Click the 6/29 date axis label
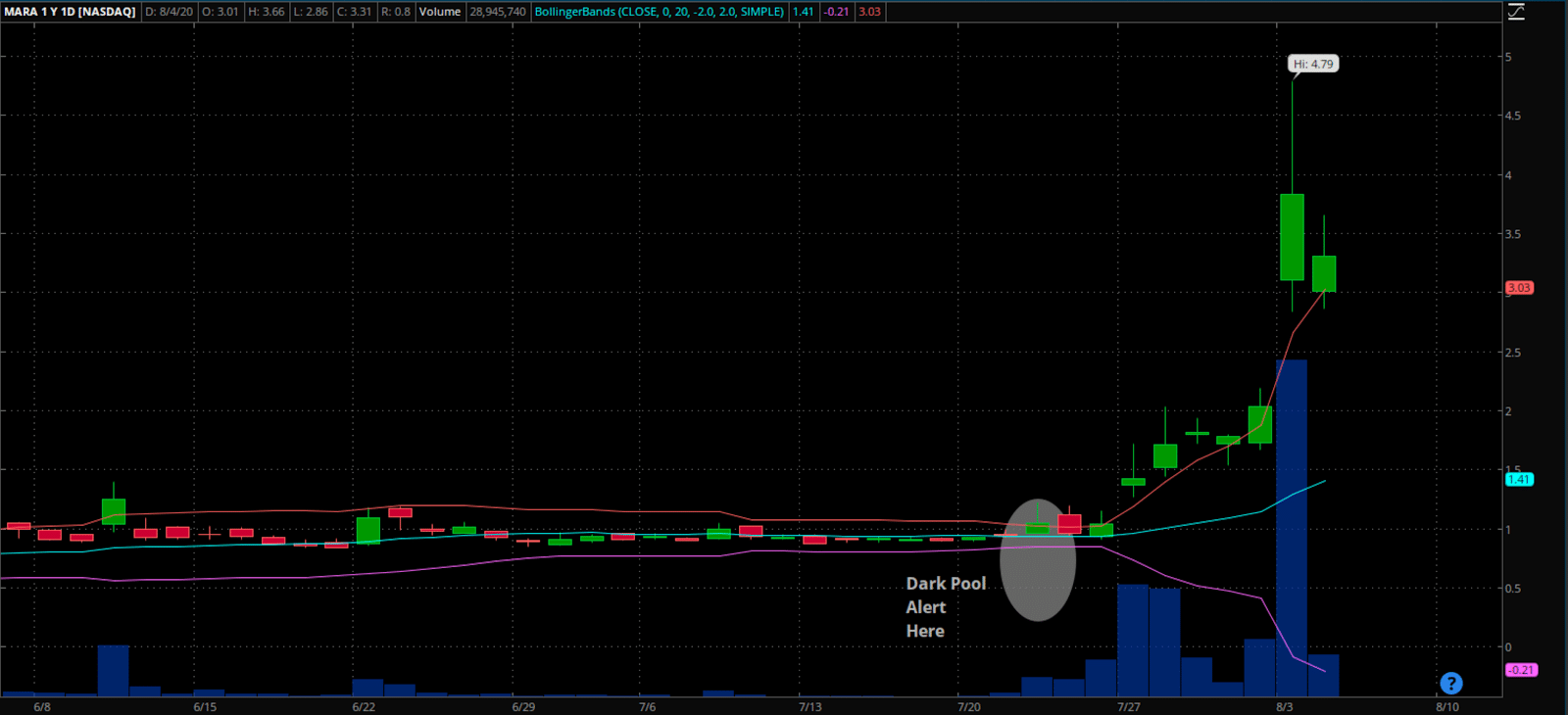Screen dimensions: 1568x715 tap(523, 706)
